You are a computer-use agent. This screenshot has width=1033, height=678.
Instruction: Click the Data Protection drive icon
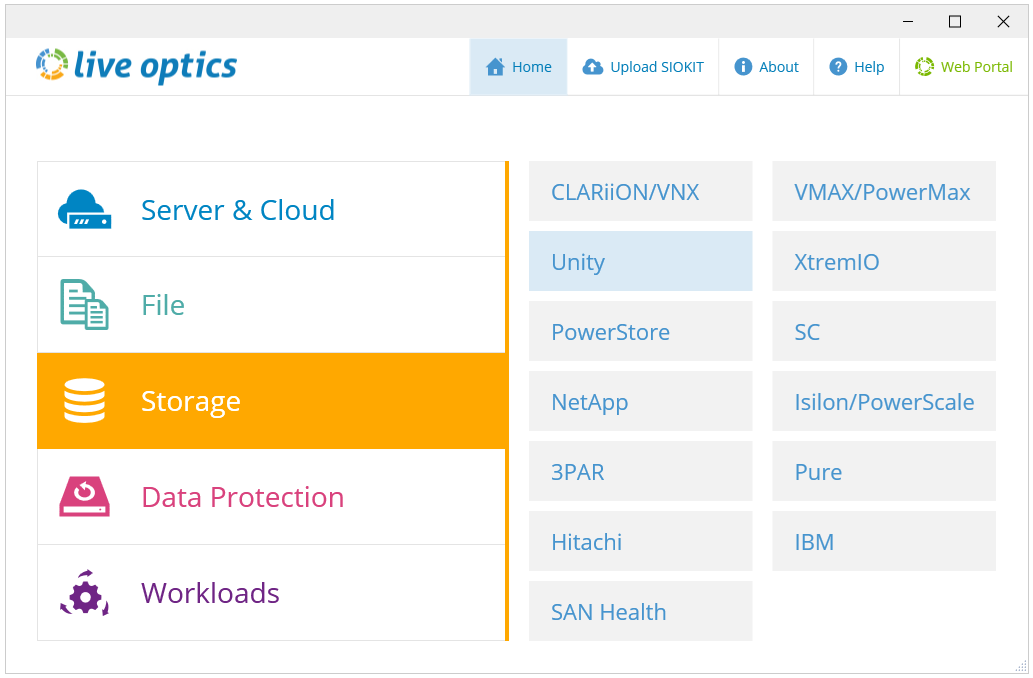[x=84, y=497]
